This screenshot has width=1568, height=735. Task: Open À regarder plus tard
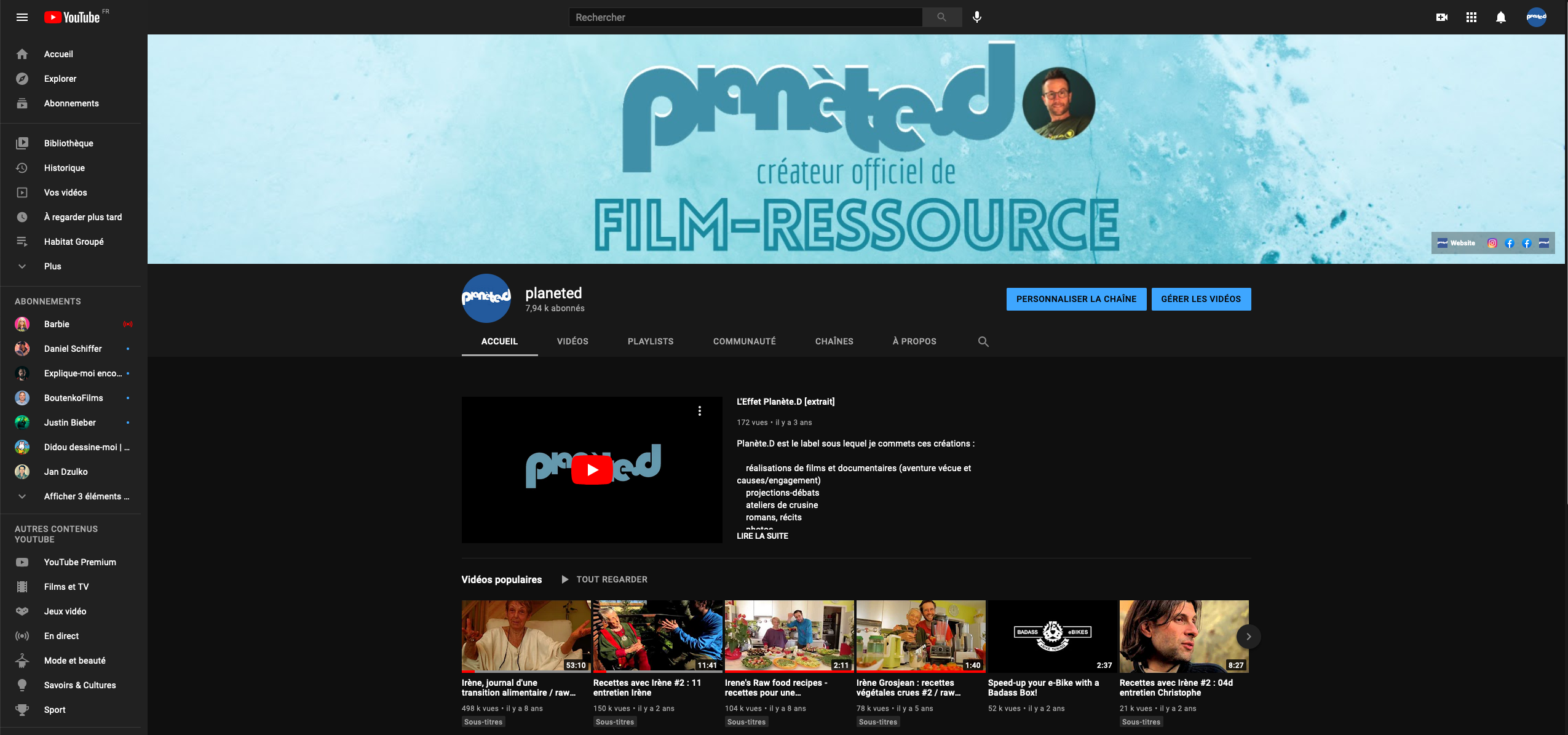74,217
